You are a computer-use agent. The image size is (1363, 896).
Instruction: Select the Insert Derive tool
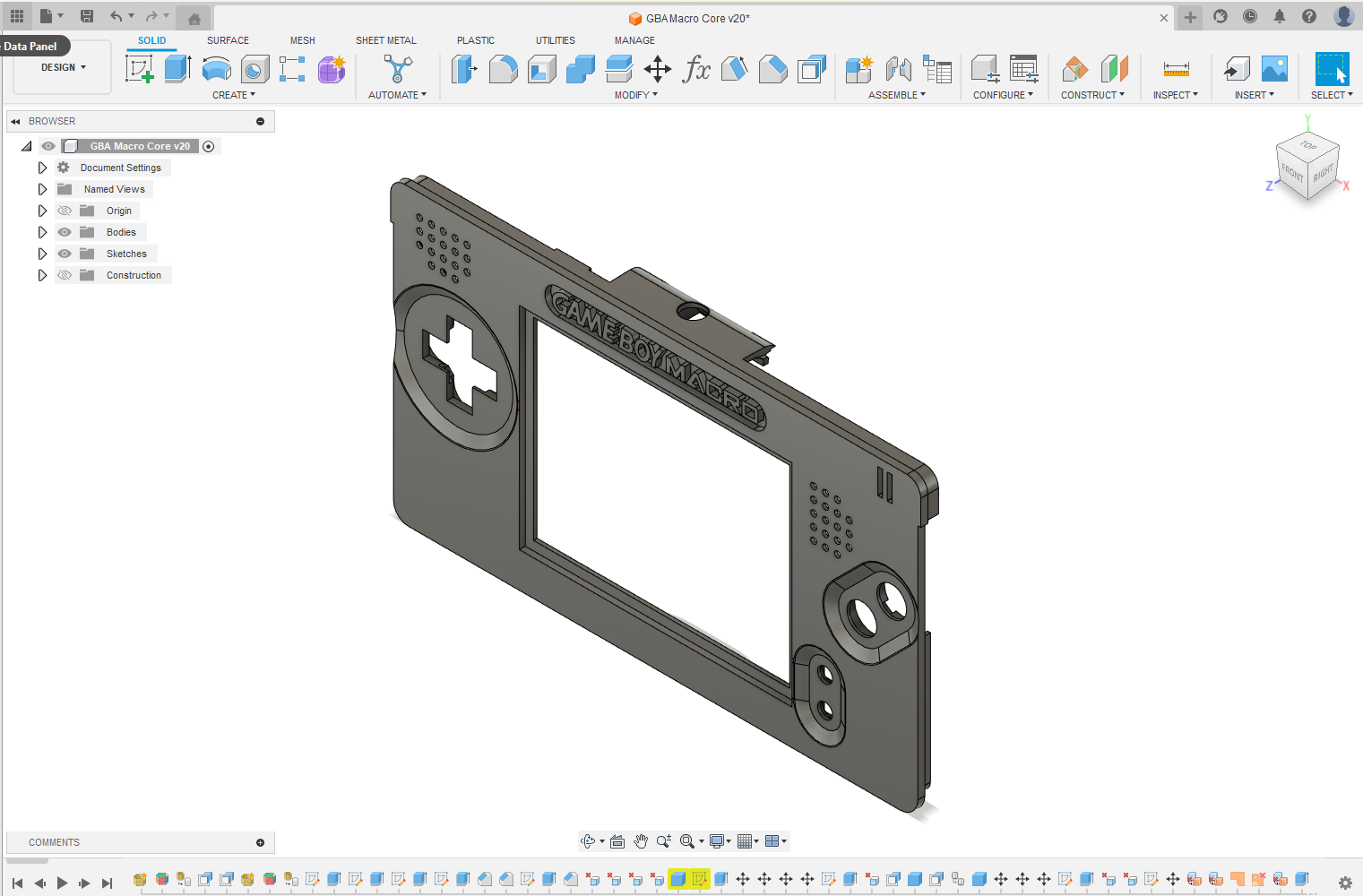tap(1237, 69)
